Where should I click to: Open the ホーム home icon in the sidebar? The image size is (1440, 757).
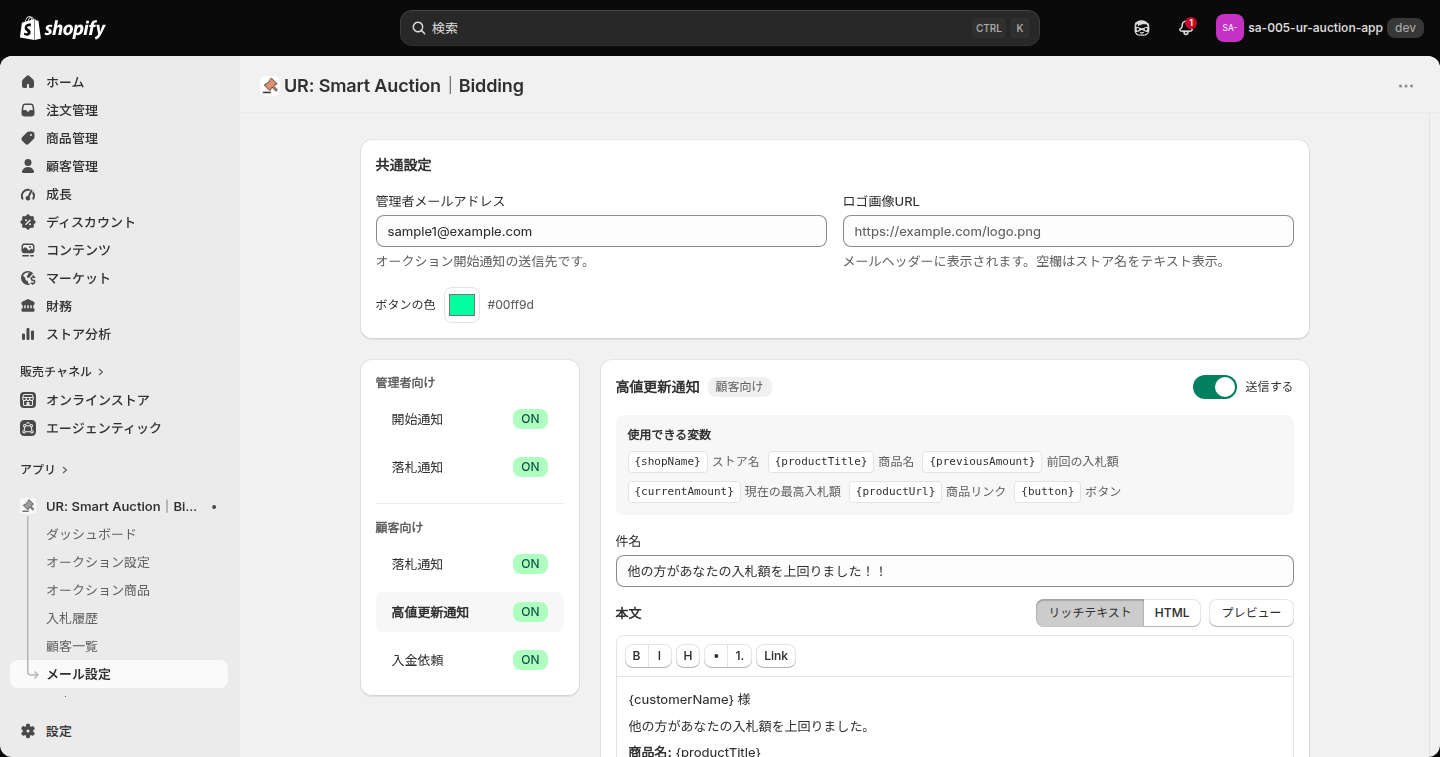click(x=28, y=82)
